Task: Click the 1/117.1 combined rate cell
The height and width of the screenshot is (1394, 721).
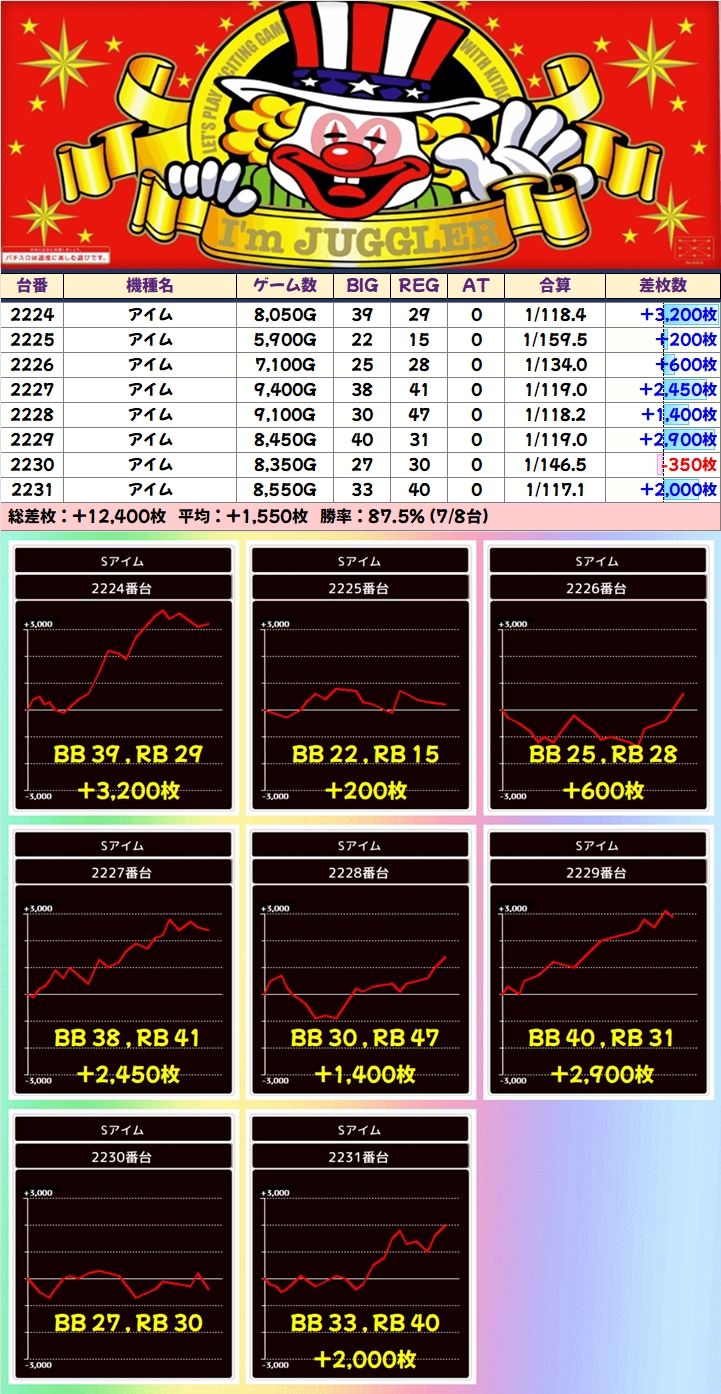Action: pos(555,490)
